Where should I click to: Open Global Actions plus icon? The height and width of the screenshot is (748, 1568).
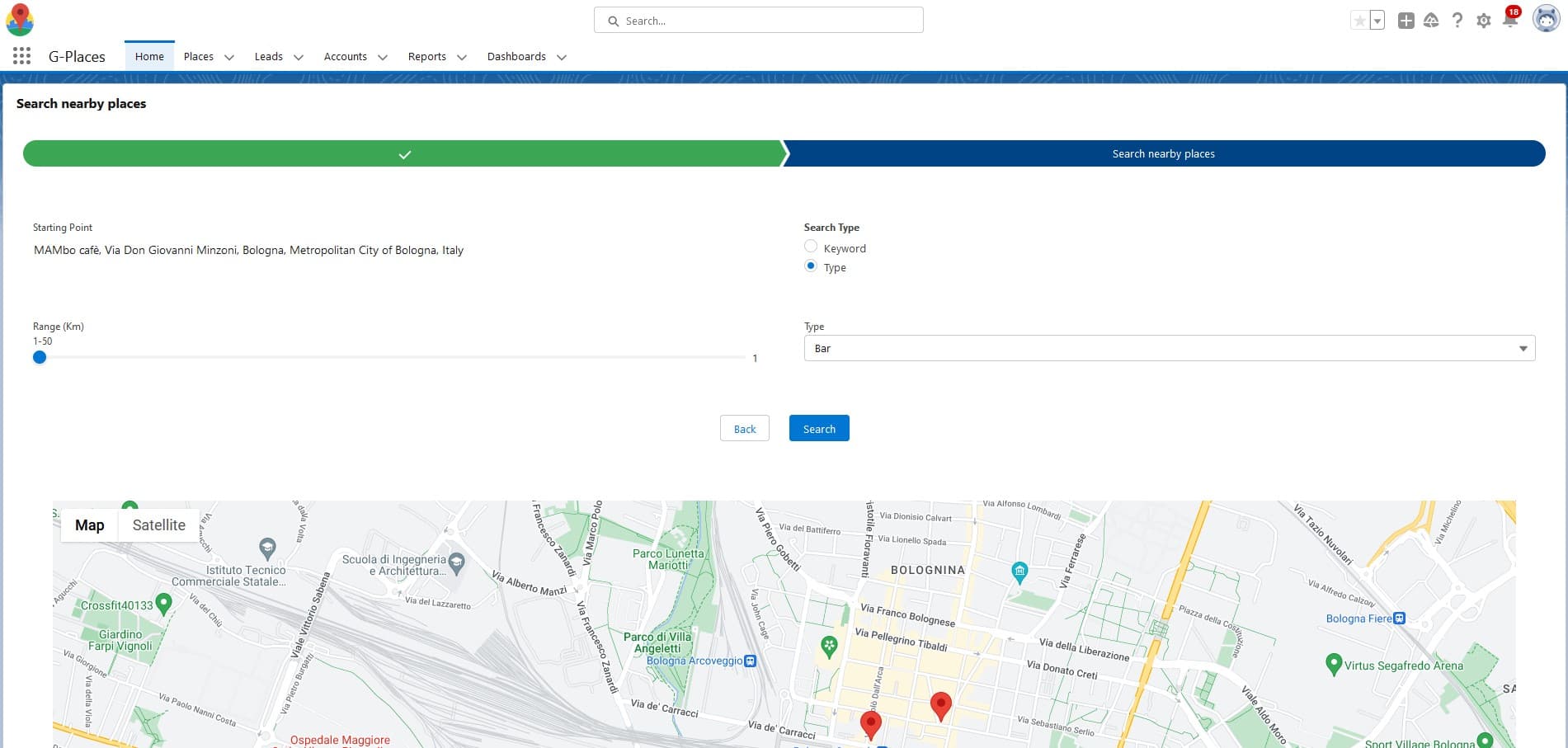(1406, 21)
